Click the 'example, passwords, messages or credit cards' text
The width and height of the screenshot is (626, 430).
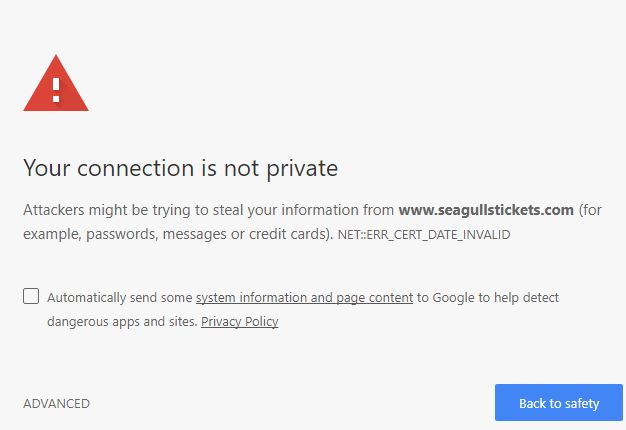pos(175,234)
